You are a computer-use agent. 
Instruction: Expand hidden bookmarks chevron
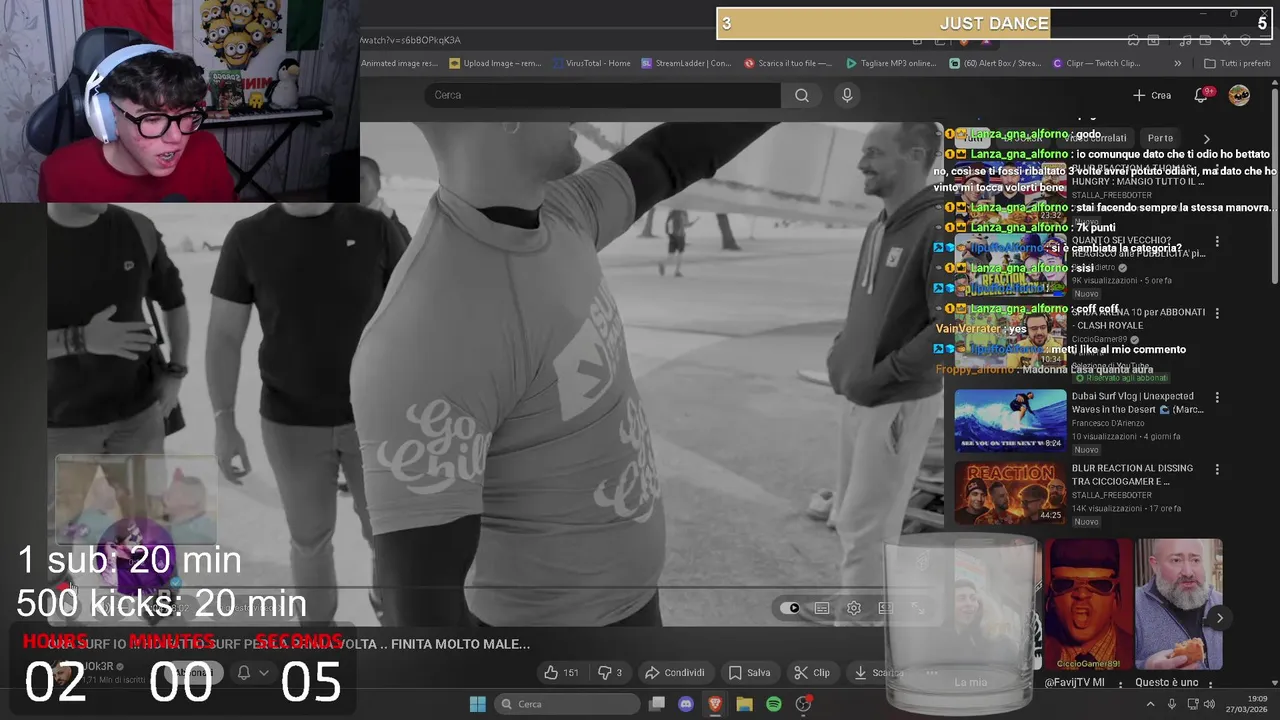click(1177, 63)
